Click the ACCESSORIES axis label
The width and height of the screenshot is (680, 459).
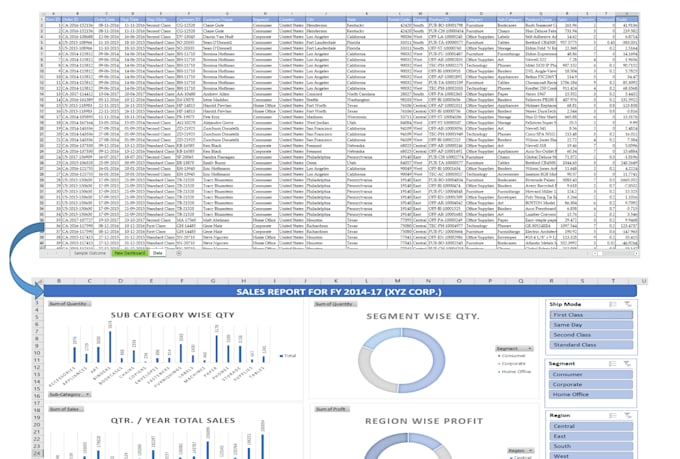(64, 376)
